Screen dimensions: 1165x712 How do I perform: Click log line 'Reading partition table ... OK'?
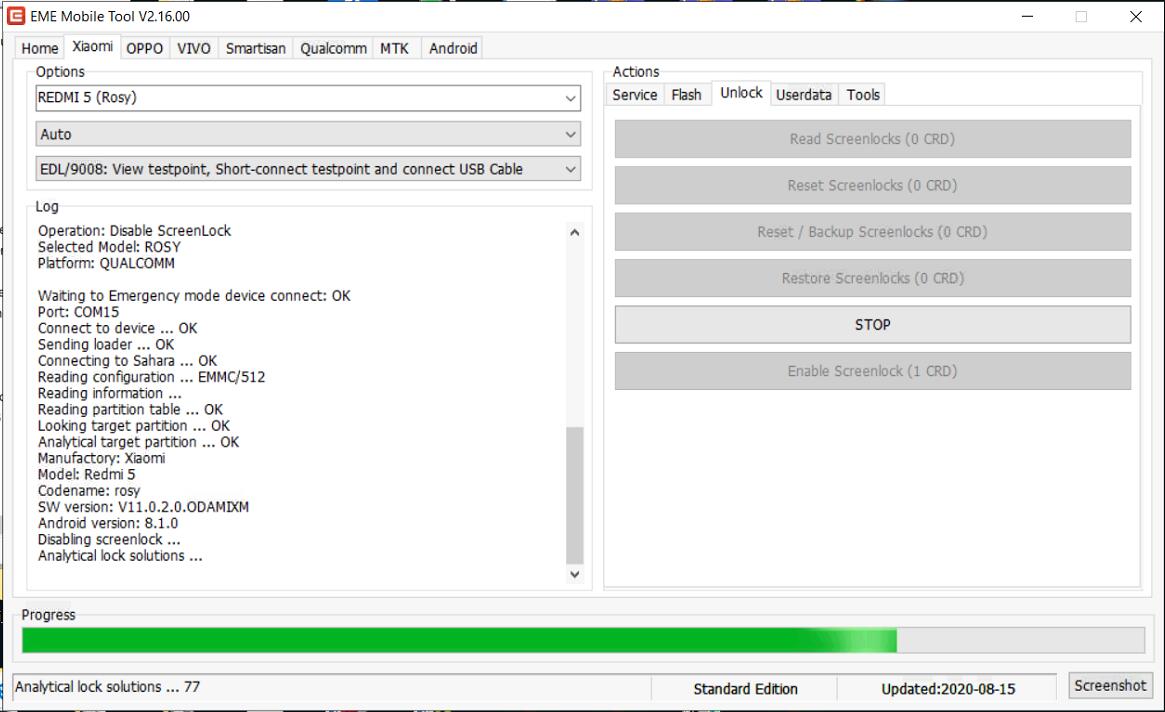click(x=130, y=410)
